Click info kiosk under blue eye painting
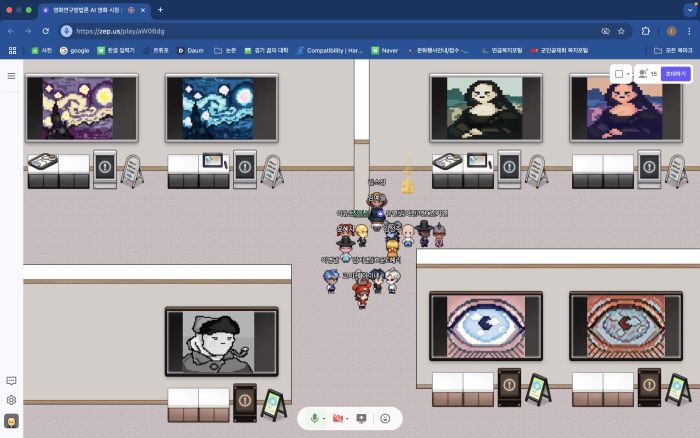The width and height of the screenshot is (700, 438). pos(509,387)
